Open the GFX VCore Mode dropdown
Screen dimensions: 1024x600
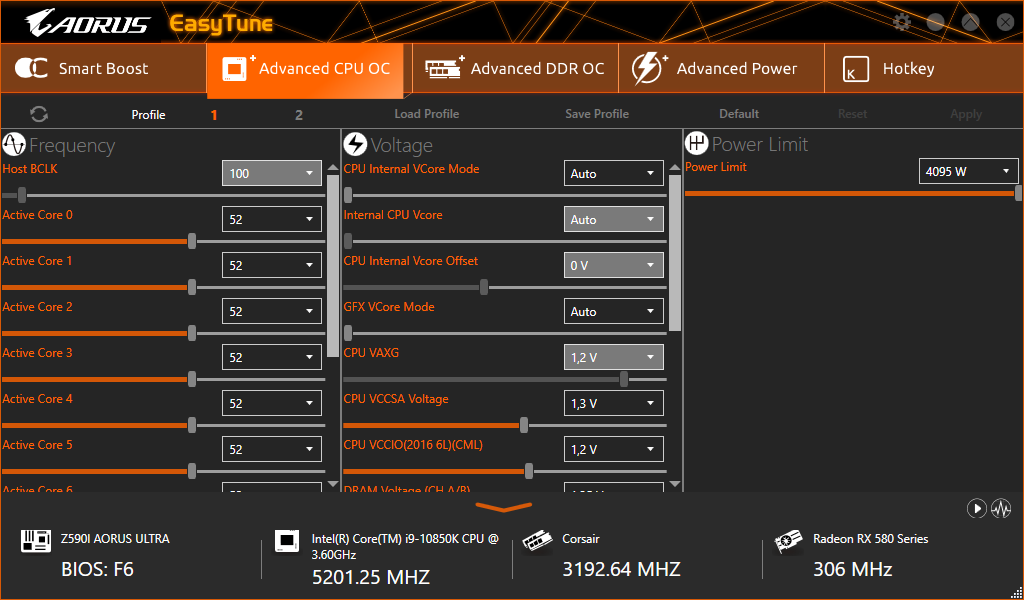coord(614,311)
